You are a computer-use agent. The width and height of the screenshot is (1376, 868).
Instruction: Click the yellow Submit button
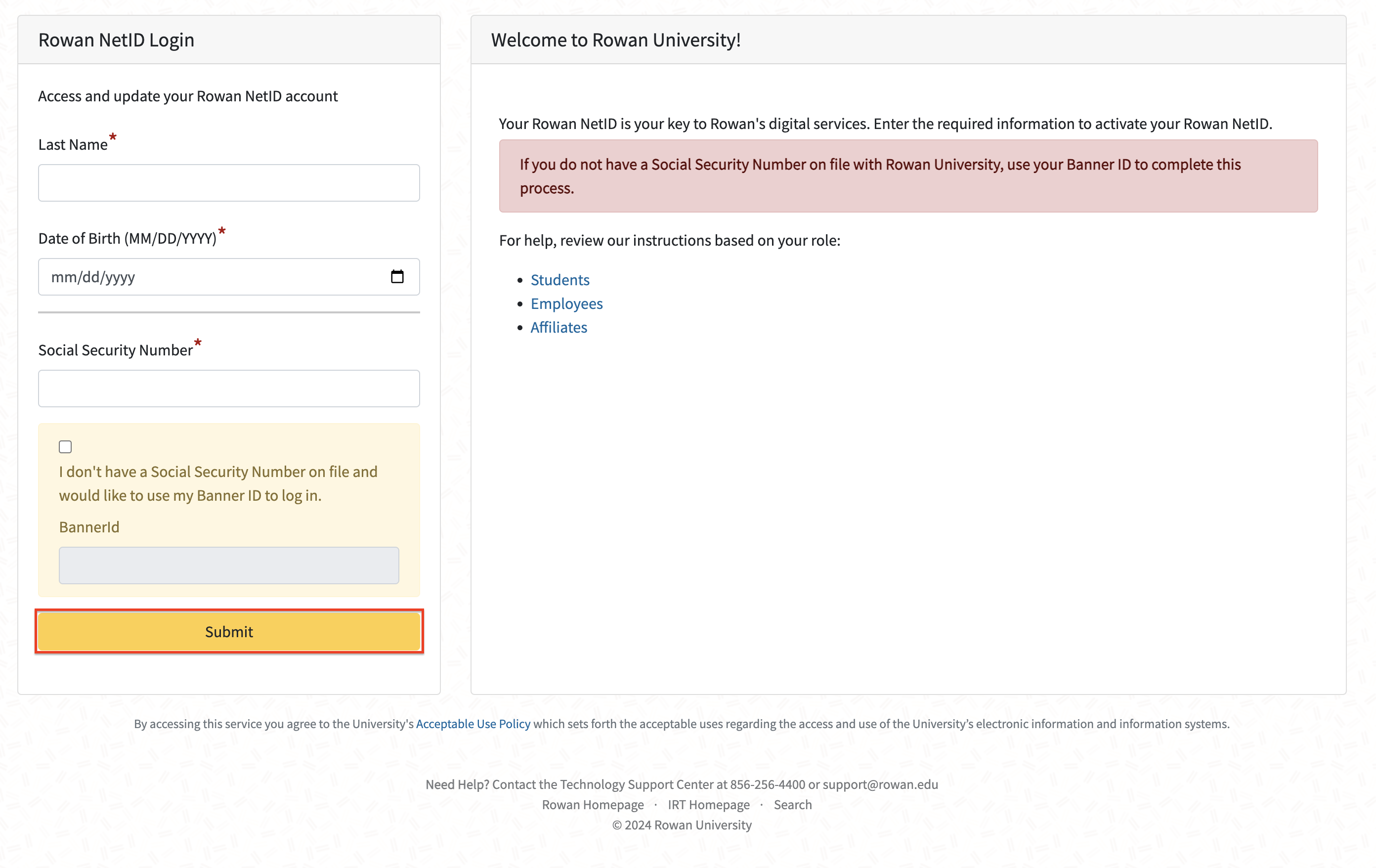coord(228,631)
